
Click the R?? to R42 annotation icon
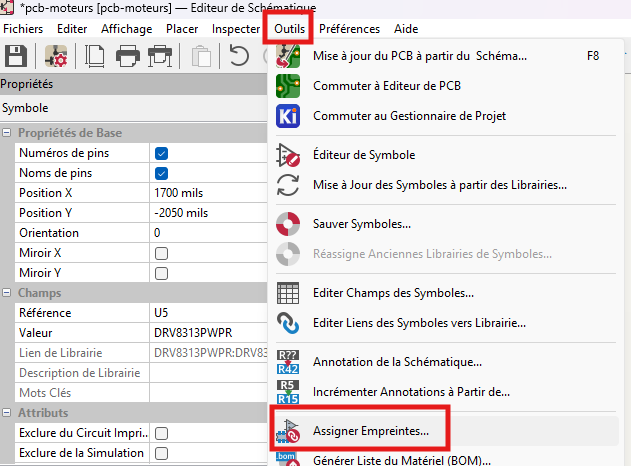(288, 362)
